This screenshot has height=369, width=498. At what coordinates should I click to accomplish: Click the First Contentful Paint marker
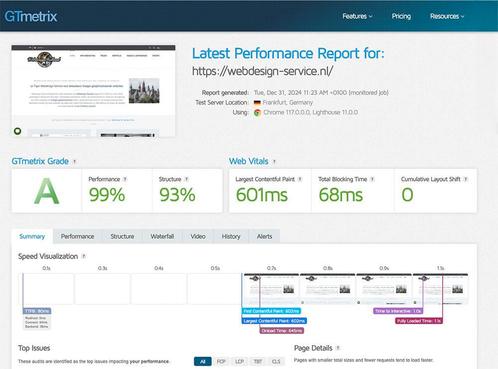click(271, 311)
